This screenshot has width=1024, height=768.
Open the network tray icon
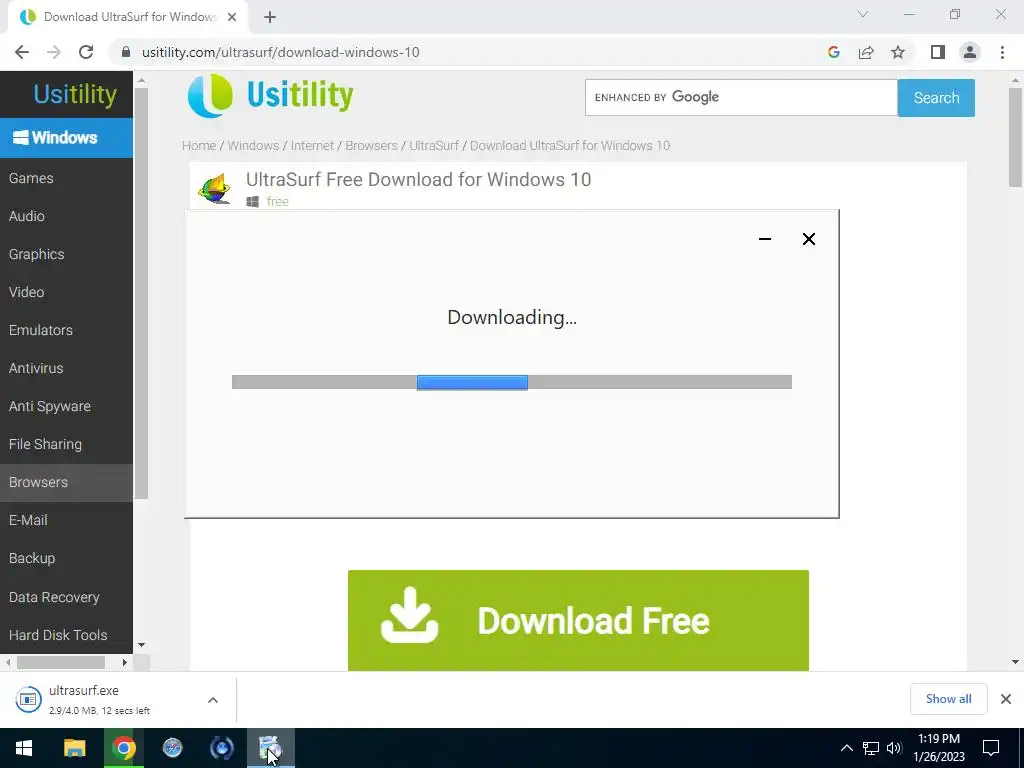(871, 748)
